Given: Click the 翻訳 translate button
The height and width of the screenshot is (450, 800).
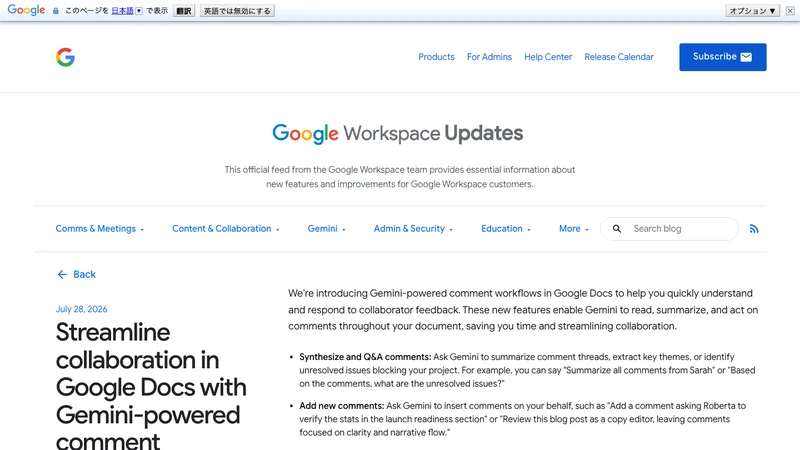Looking at the screenshot, I should pos(184,11).
